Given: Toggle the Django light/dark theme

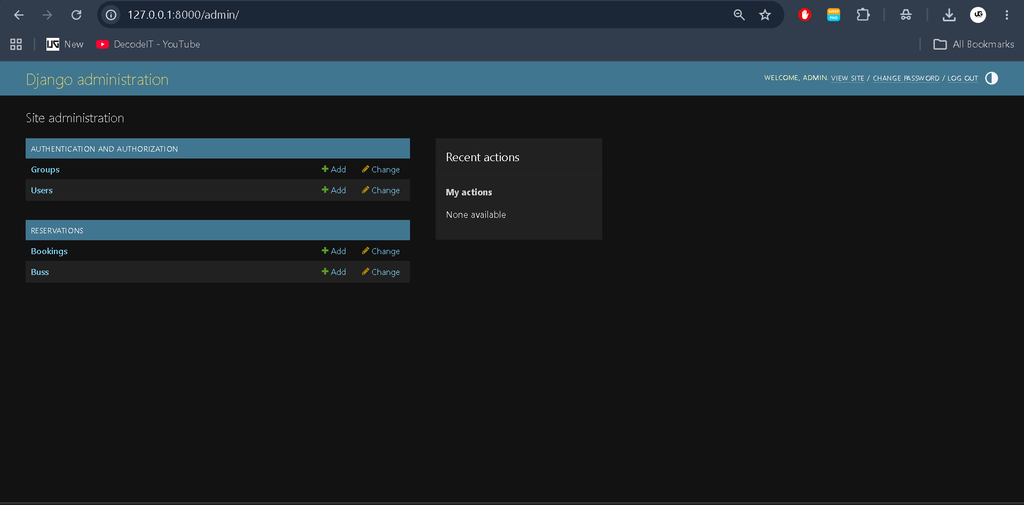Looking at the screenshot, I should coord(991,78).
